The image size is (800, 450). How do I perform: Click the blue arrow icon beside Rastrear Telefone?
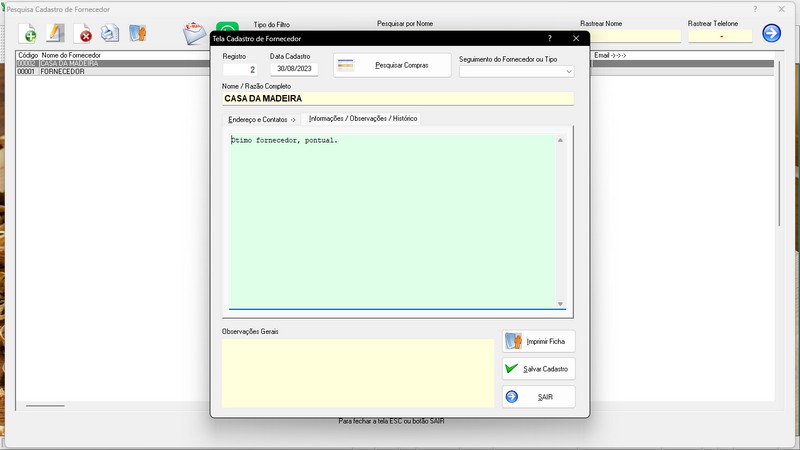coord(771,34)
